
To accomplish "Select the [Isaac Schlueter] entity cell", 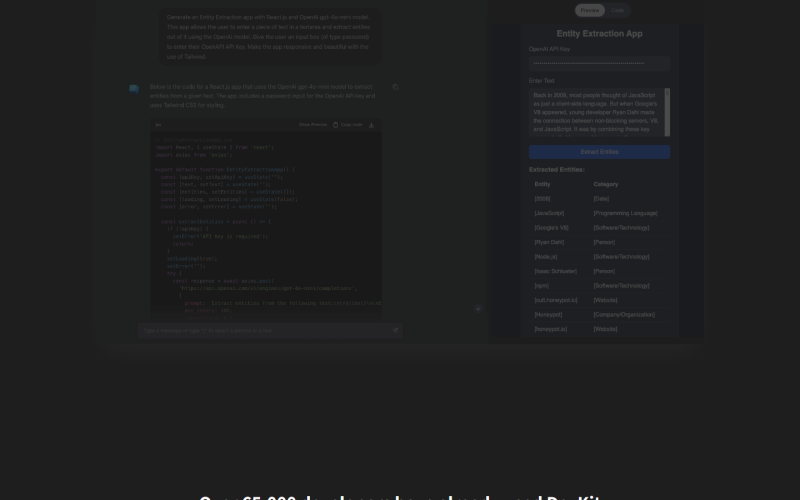I will (556, 271).
